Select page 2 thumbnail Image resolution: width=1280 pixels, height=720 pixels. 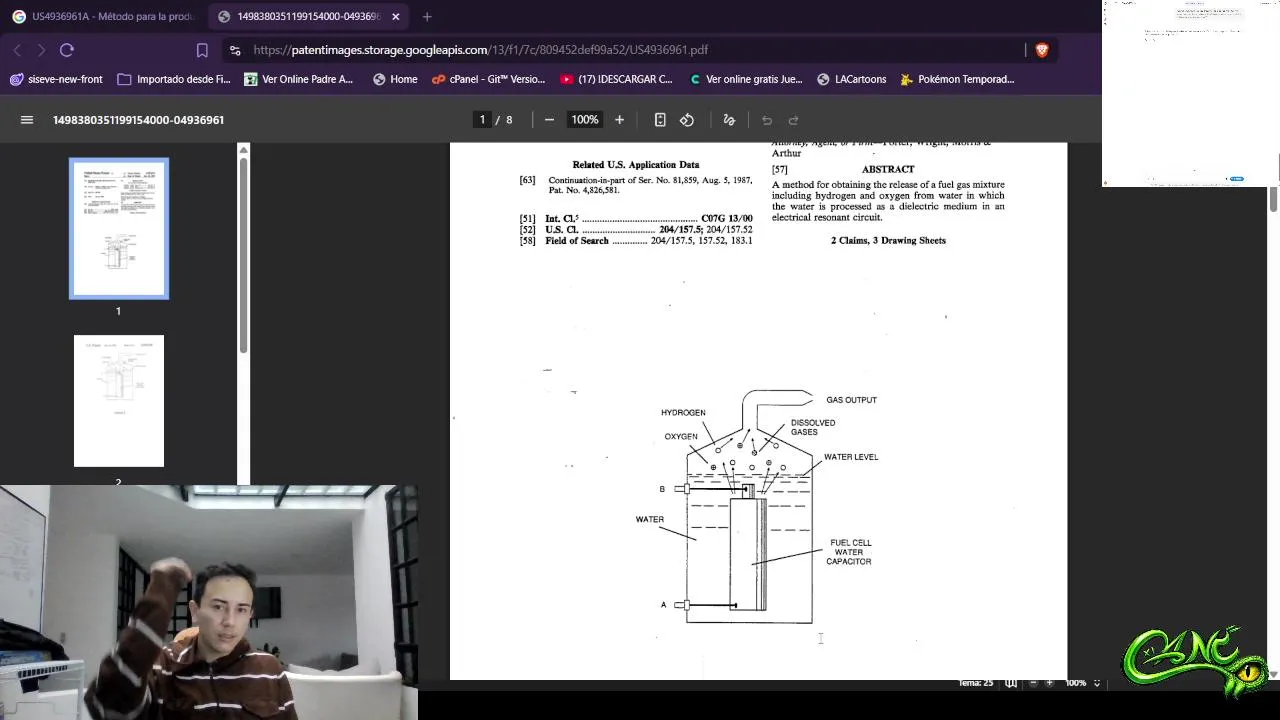coord(119,401)
